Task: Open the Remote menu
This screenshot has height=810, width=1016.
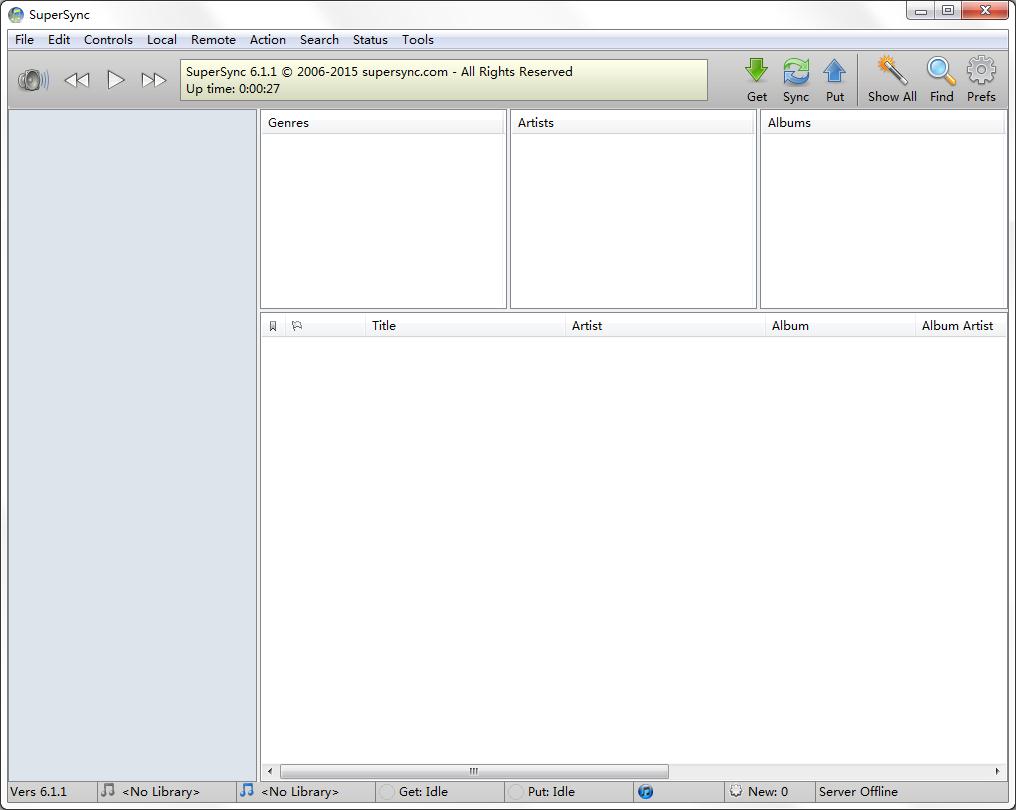Action: 213,40
